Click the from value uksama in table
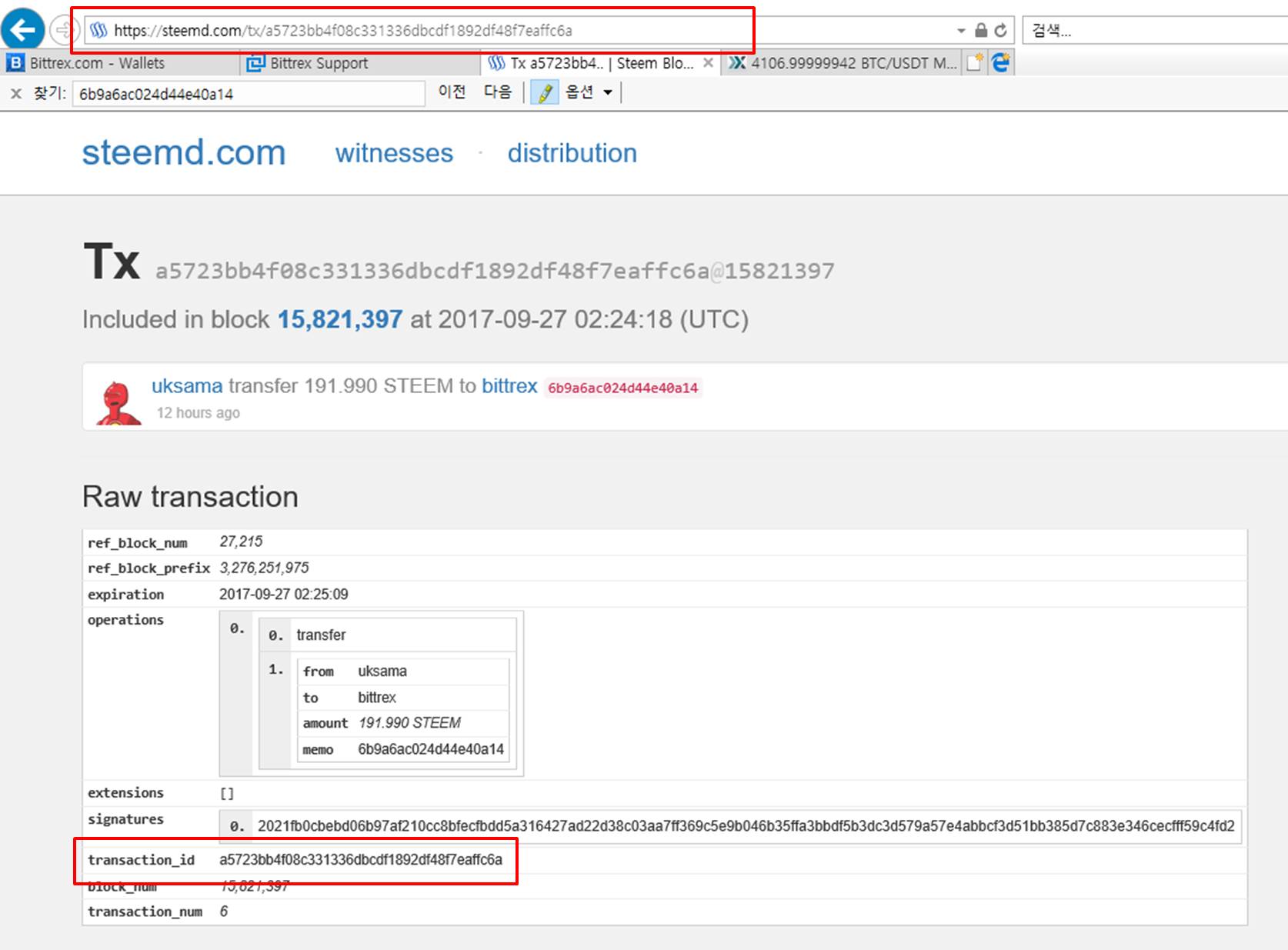 coord(382,671)
